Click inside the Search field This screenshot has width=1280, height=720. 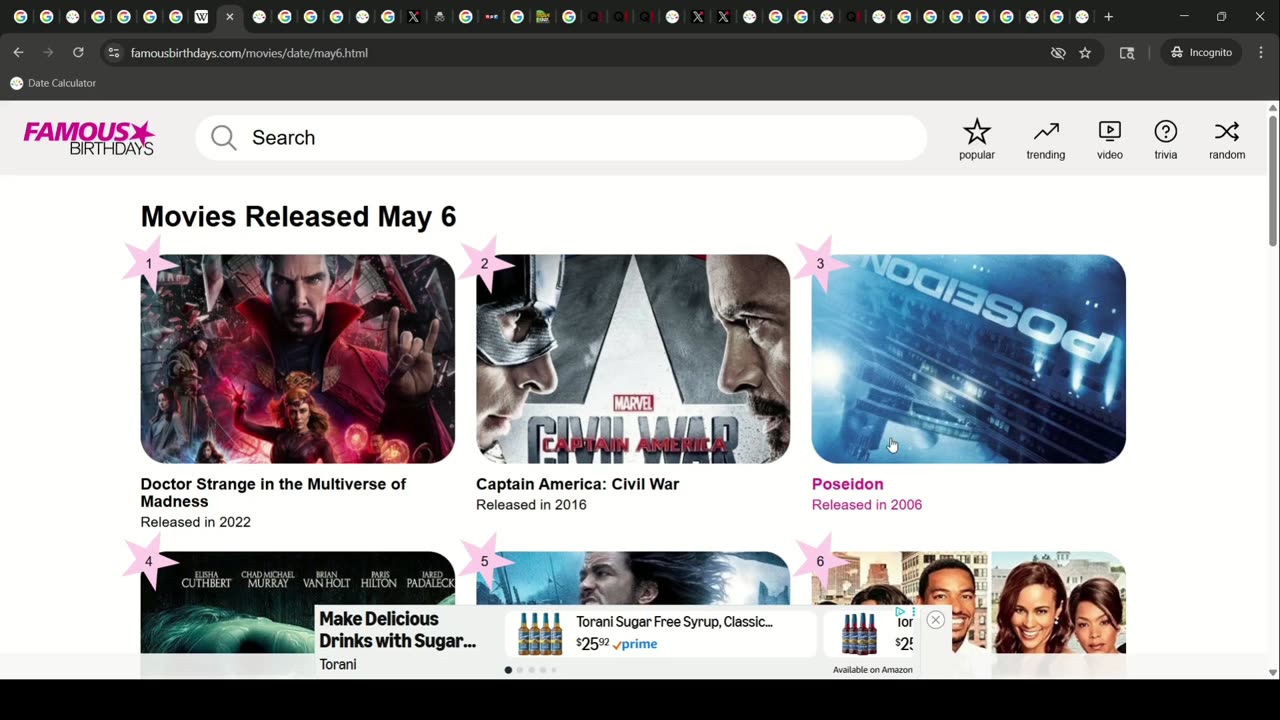point(561,138)
